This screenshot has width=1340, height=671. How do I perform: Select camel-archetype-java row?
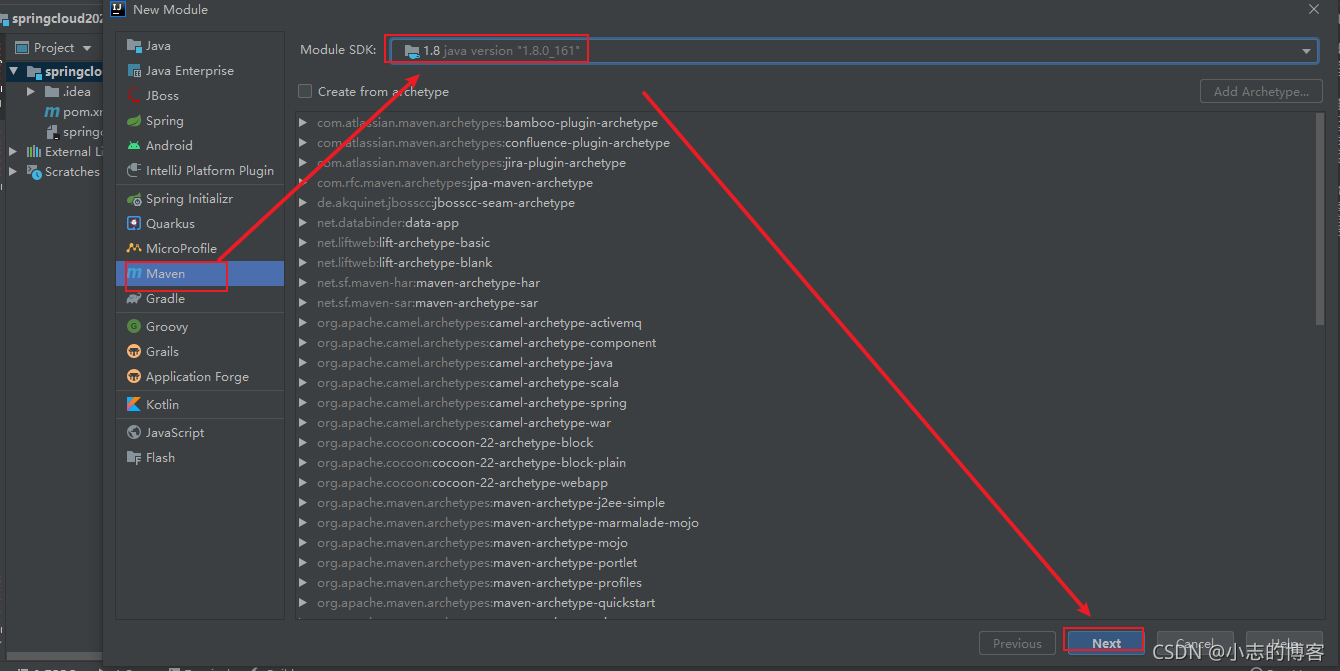coord(806,363)
